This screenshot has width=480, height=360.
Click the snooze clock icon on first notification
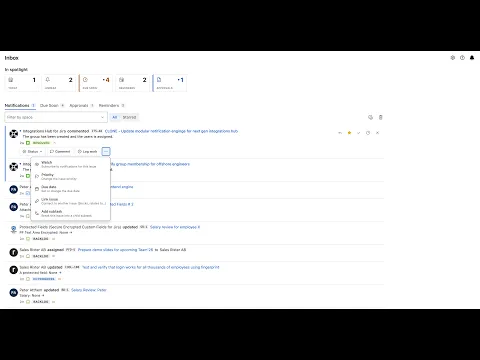[x=368, y=133]
